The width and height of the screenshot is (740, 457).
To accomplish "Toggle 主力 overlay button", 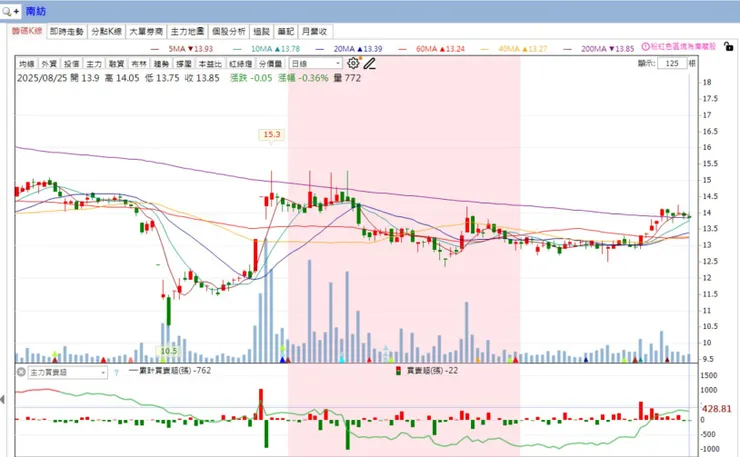I will 94,64.
